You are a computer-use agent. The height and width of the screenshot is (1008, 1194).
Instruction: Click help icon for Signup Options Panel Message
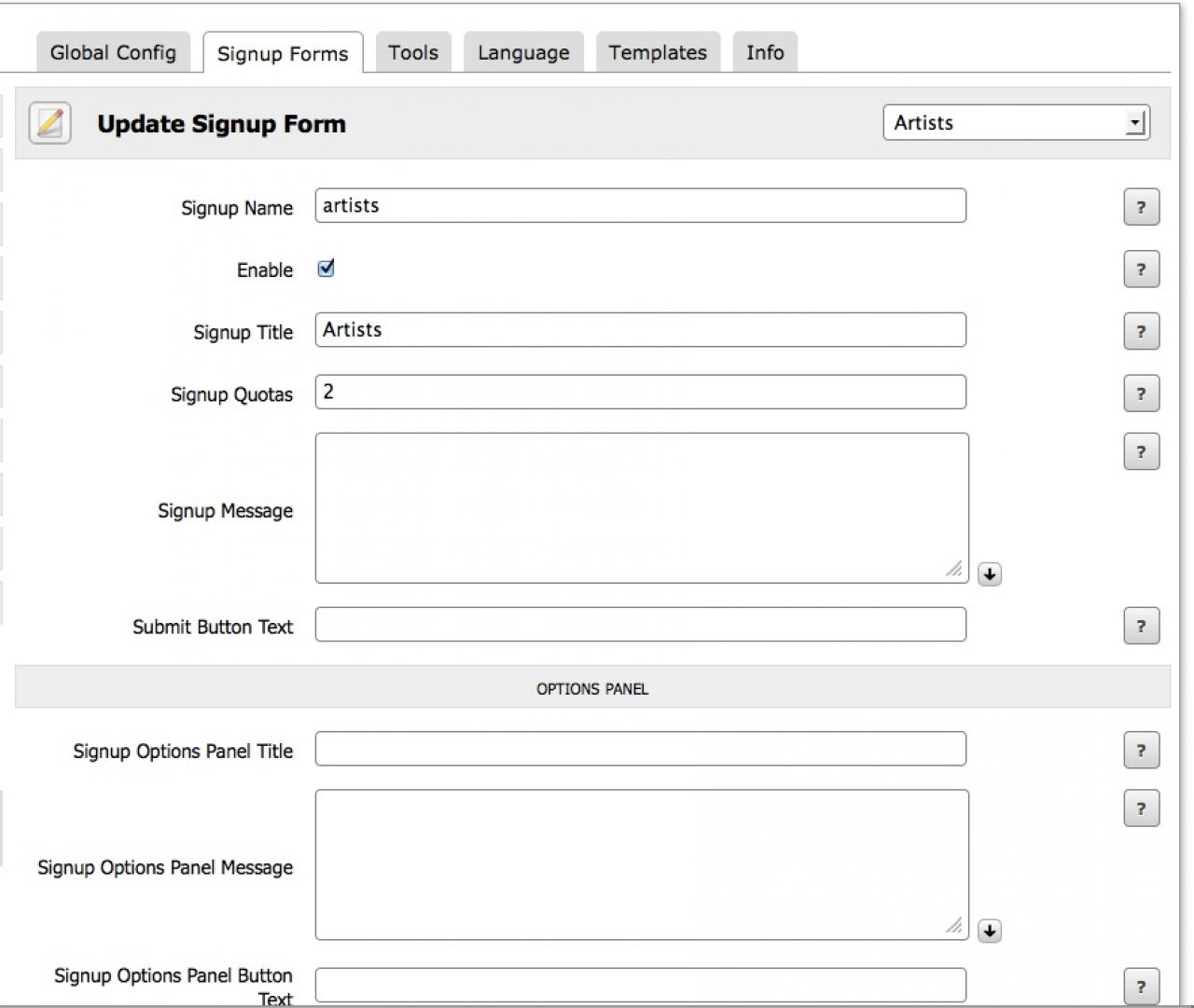coord(1141,808)
